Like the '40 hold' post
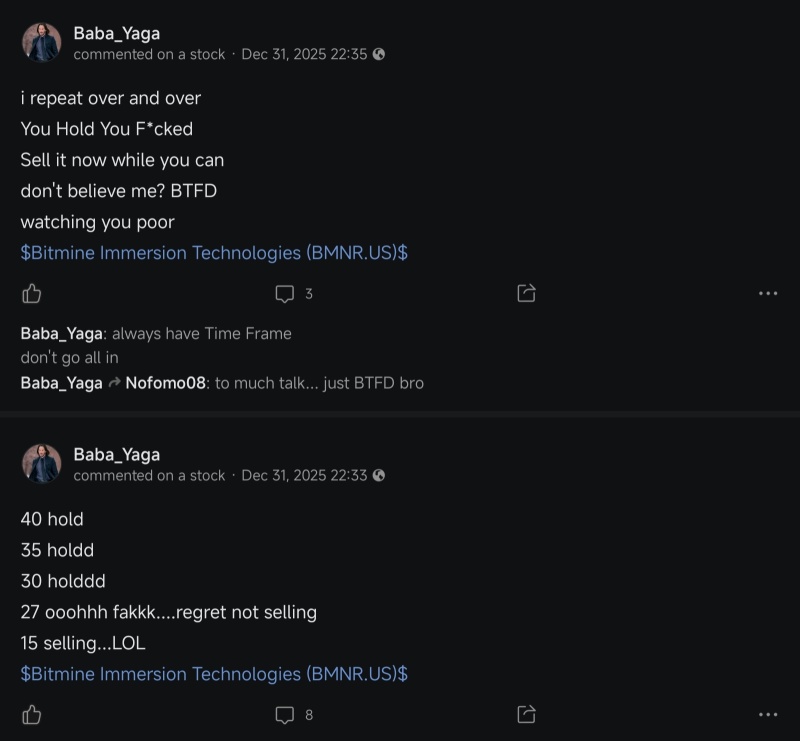The image size is (800, 741). 32,714
